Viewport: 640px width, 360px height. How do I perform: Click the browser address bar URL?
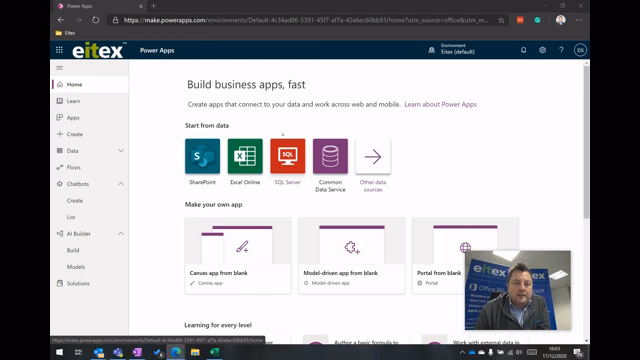click(306, 20)
